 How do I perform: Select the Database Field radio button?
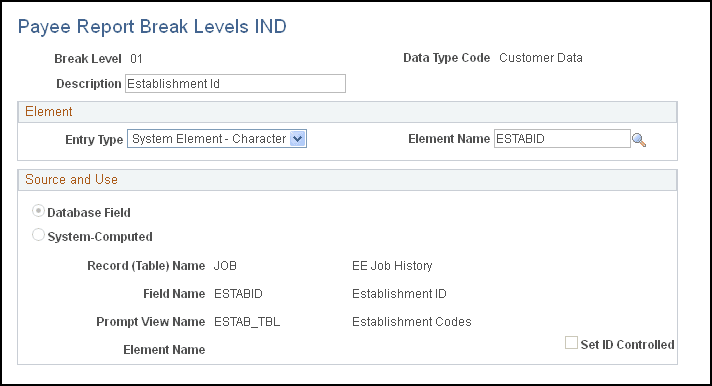[x=39, y=211]
